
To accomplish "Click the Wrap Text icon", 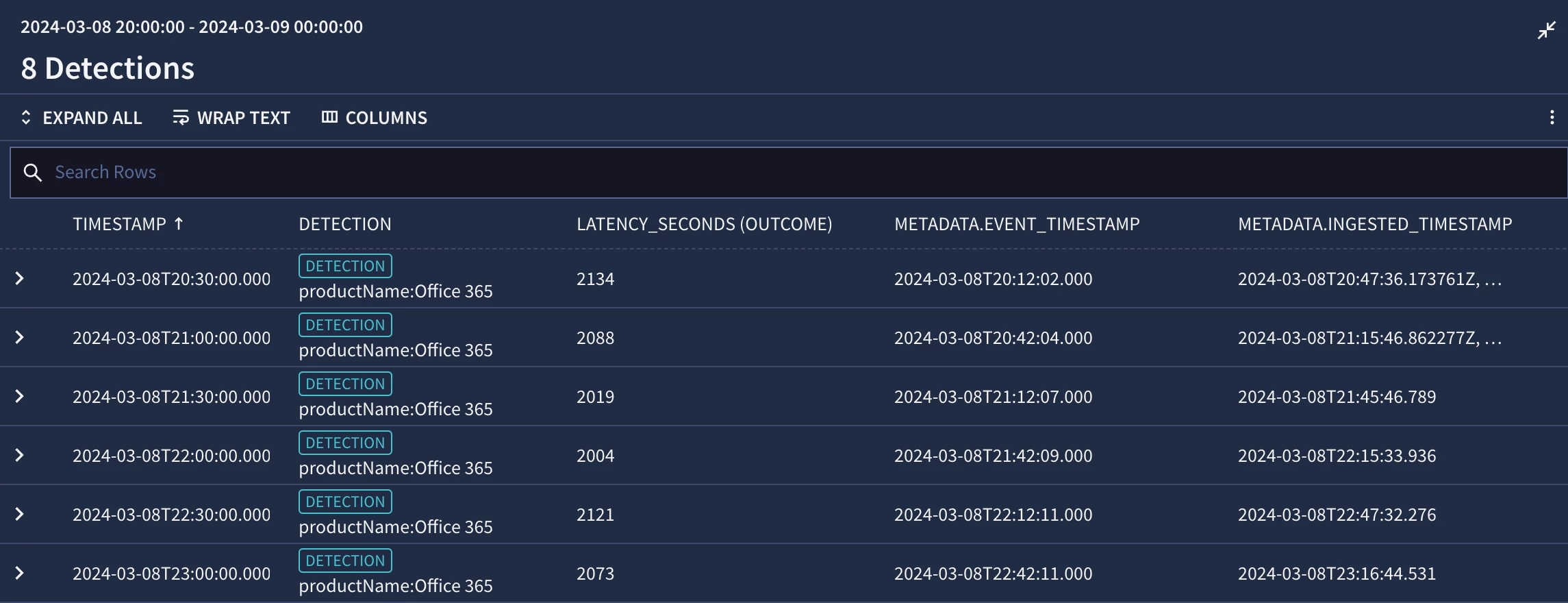I will point(181,117).
